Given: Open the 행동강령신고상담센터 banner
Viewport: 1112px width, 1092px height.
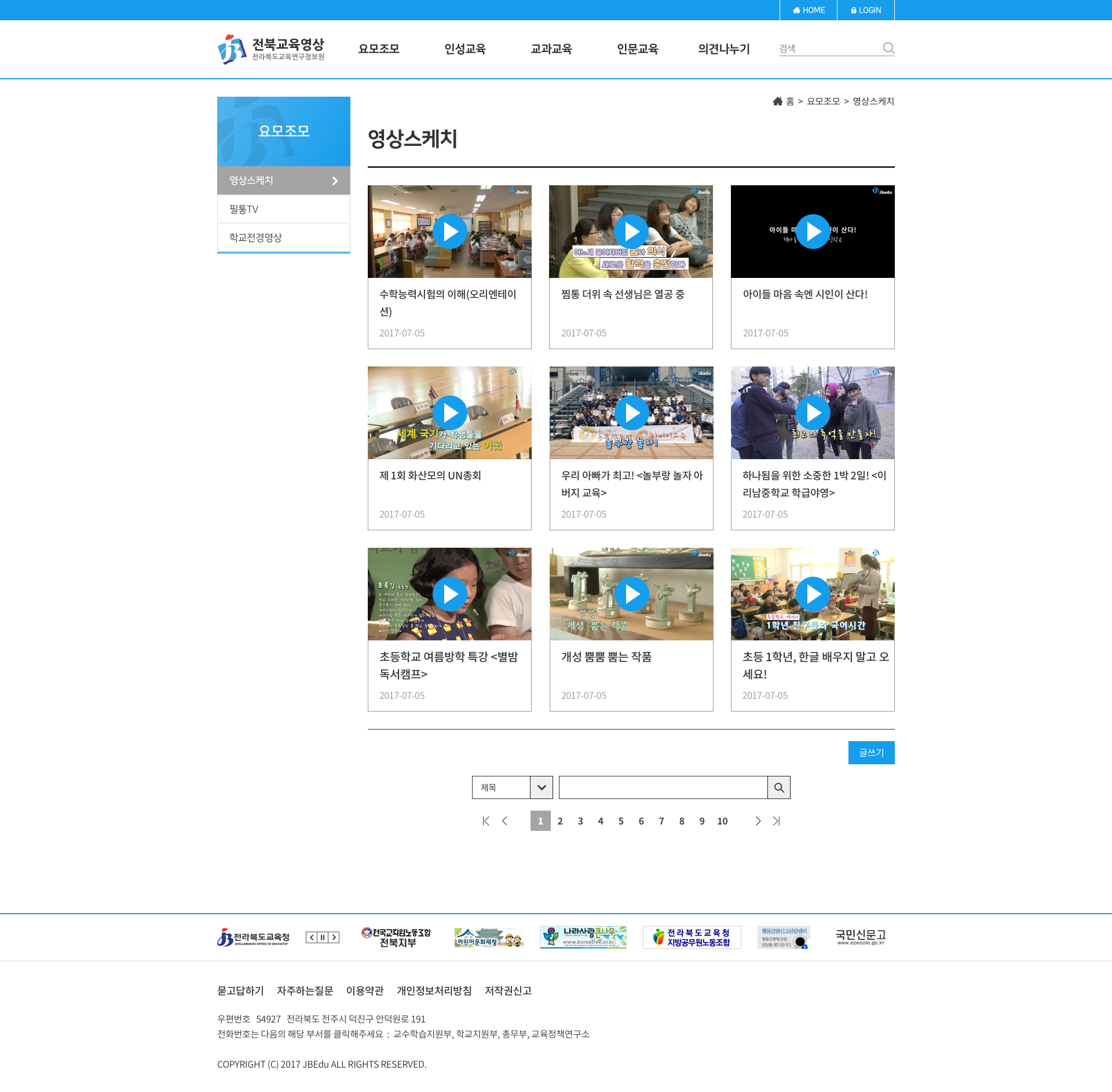Looking at the screenshot, I should pyautogui.click(x=784, y=937).
